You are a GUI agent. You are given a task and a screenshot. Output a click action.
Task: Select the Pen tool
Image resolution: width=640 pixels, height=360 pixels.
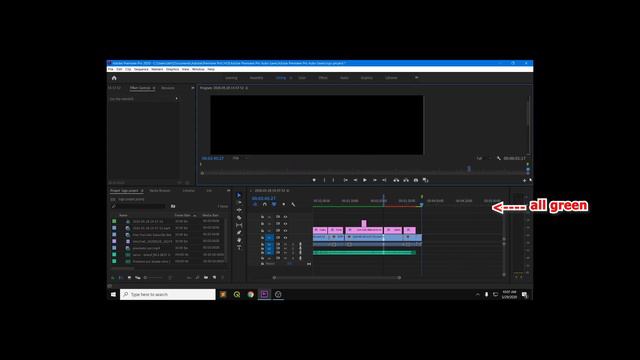[239, 233]
